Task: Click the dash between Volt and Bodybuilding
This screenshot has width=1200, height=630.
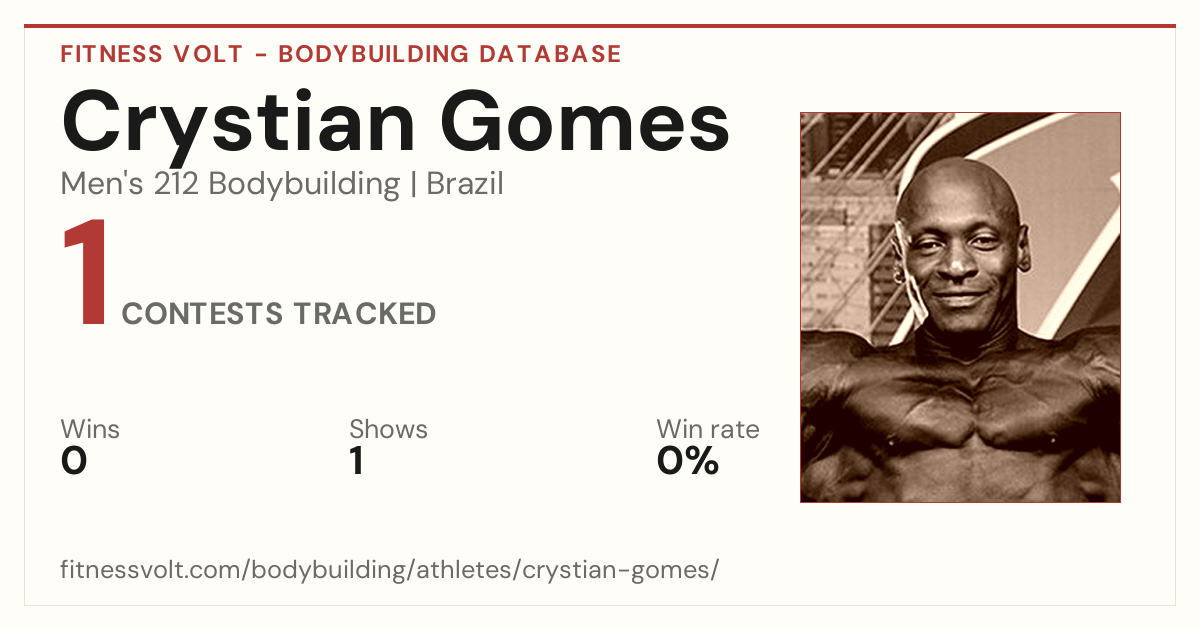Action: tap(260, 55)
